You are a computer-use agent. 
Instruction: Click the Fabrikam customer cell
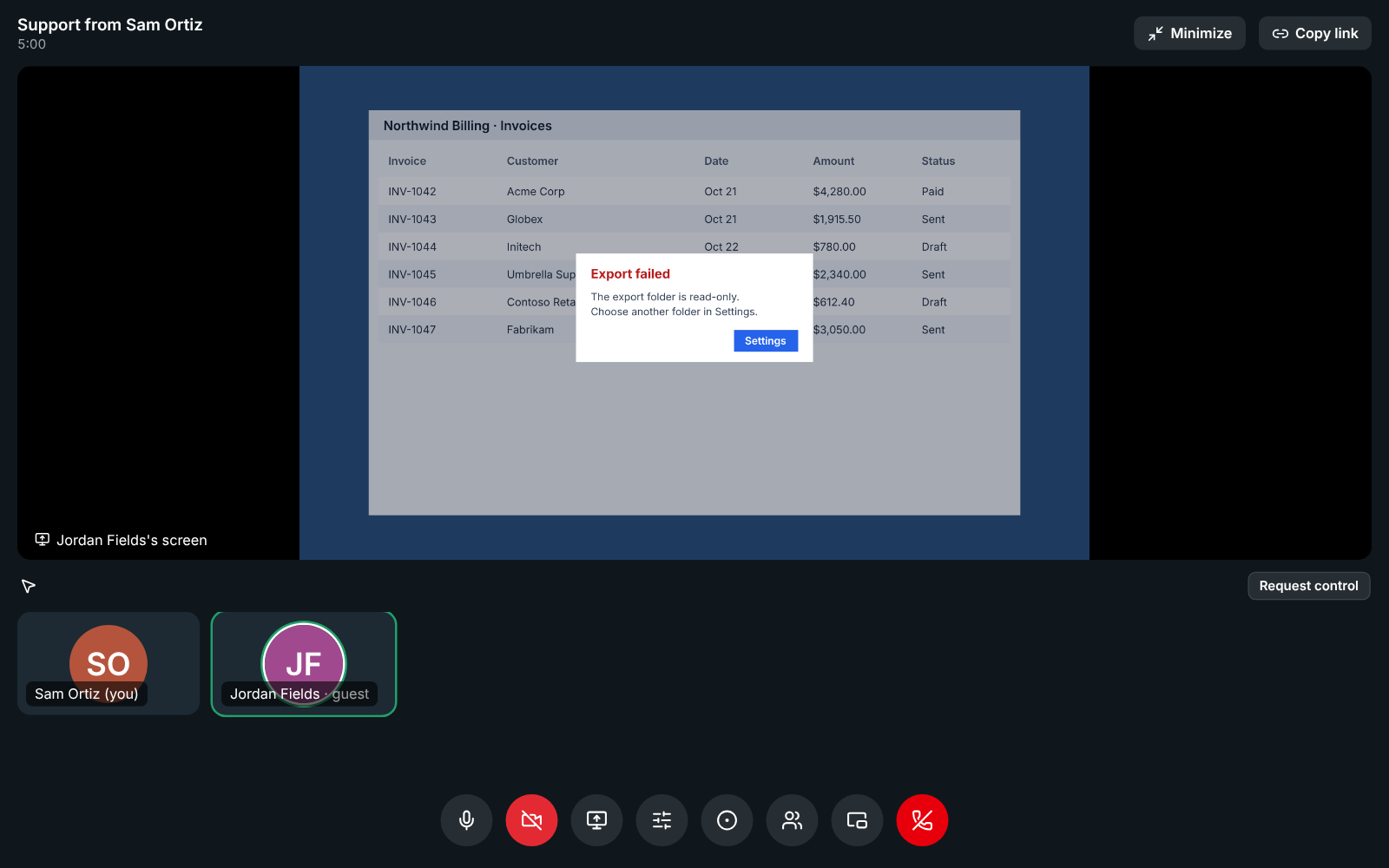click(x=530, y=330)
